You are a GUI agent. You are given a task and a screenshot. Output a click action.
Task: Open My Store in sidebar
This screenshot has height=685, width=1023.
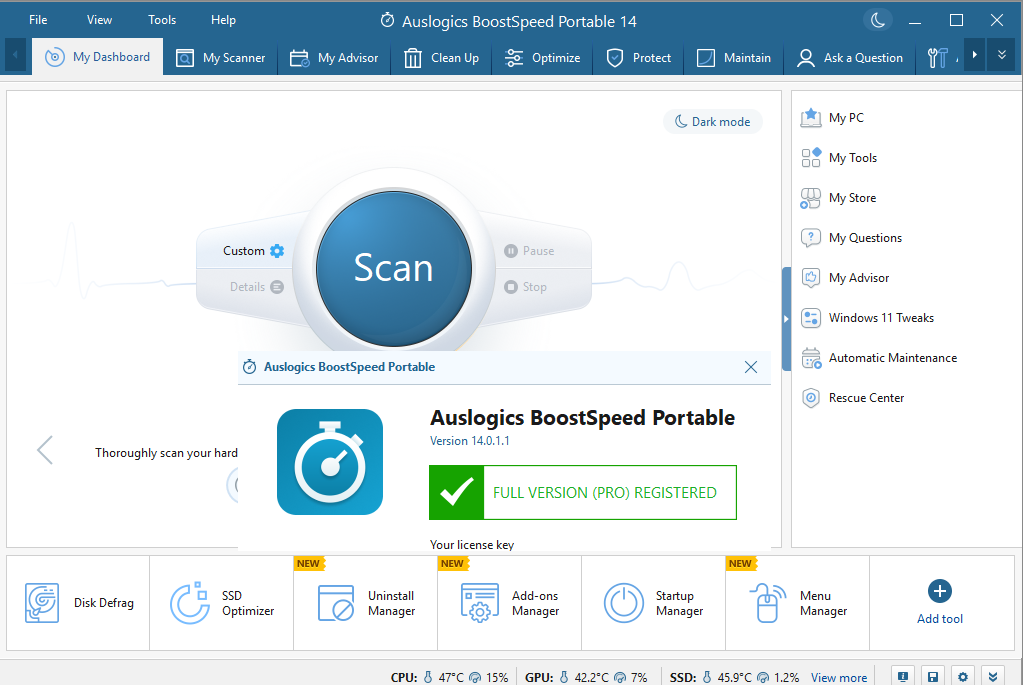click(838, 198)
